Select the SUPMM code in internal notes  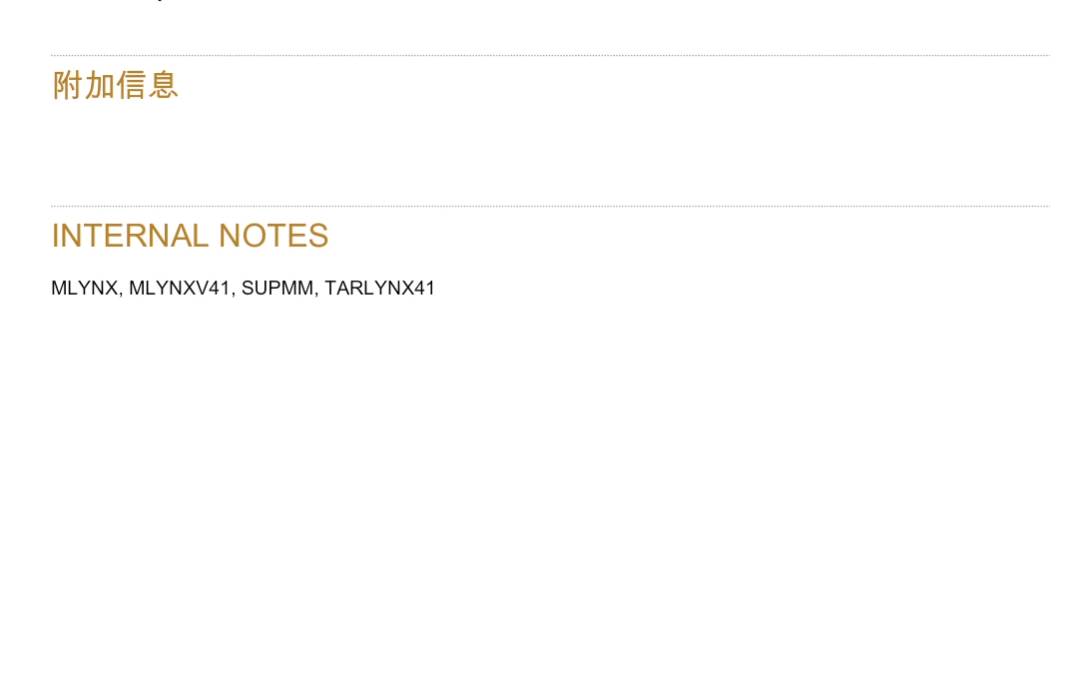(277, 288)
